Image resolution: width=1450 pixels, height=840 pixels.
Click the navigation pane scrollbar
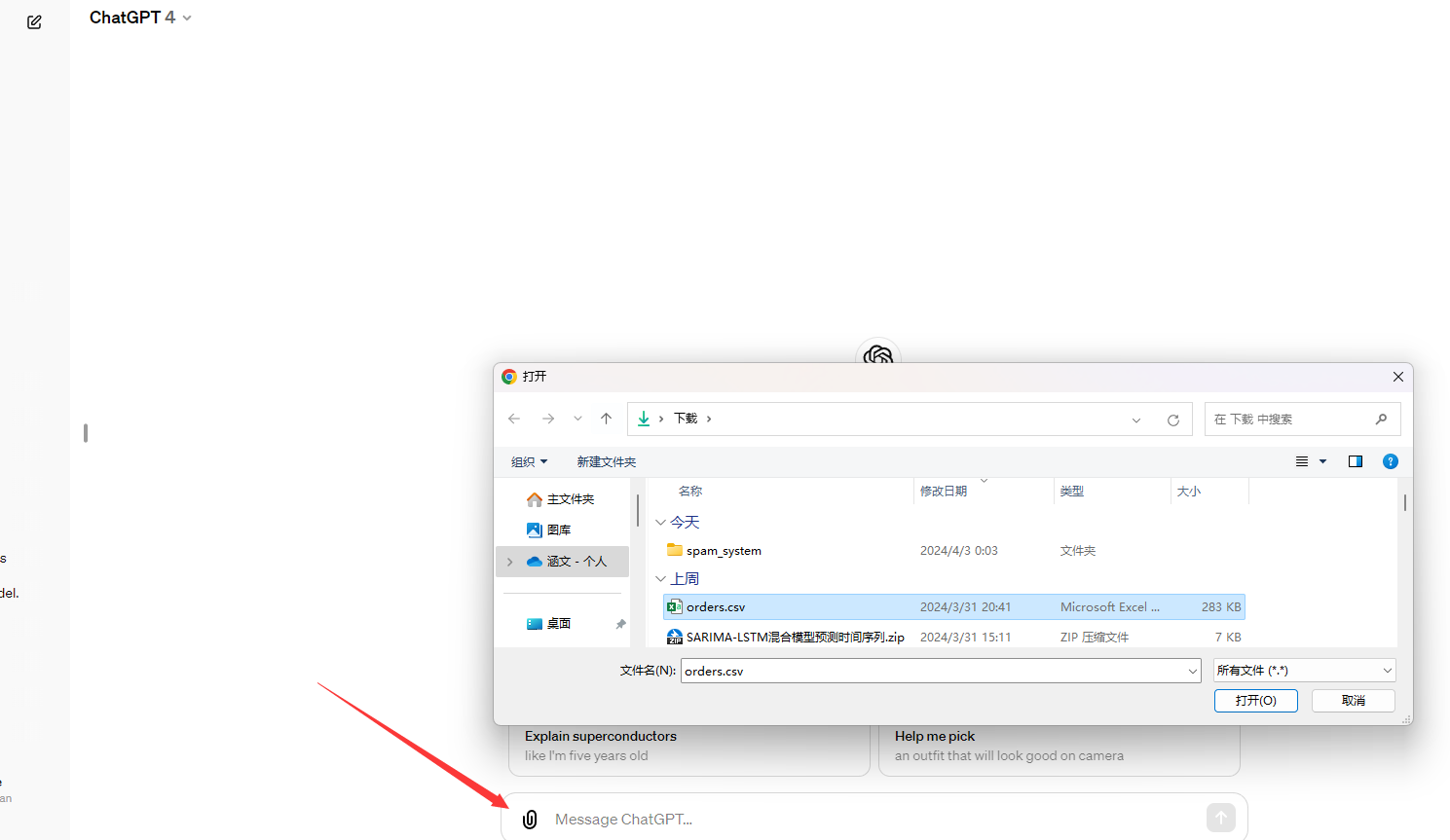tap(638, 511)
